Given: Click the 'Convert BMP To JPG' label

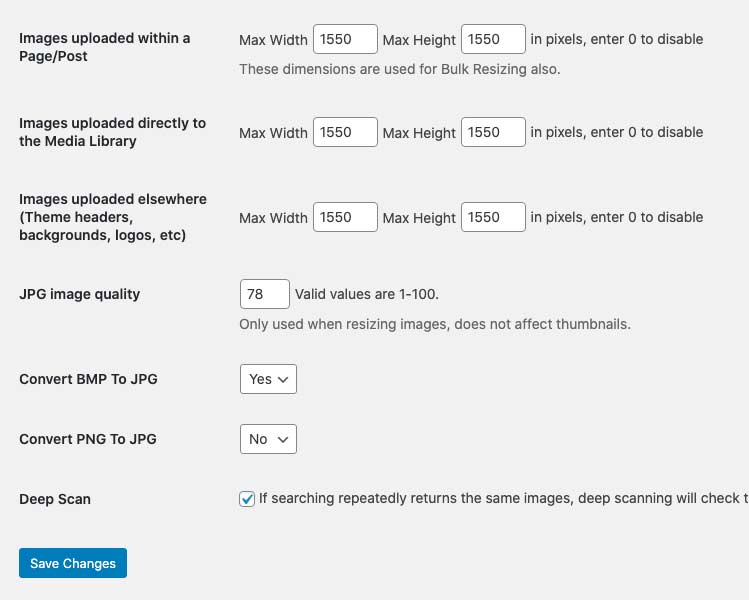Looking at the screenshot, I should coord(88,379).
